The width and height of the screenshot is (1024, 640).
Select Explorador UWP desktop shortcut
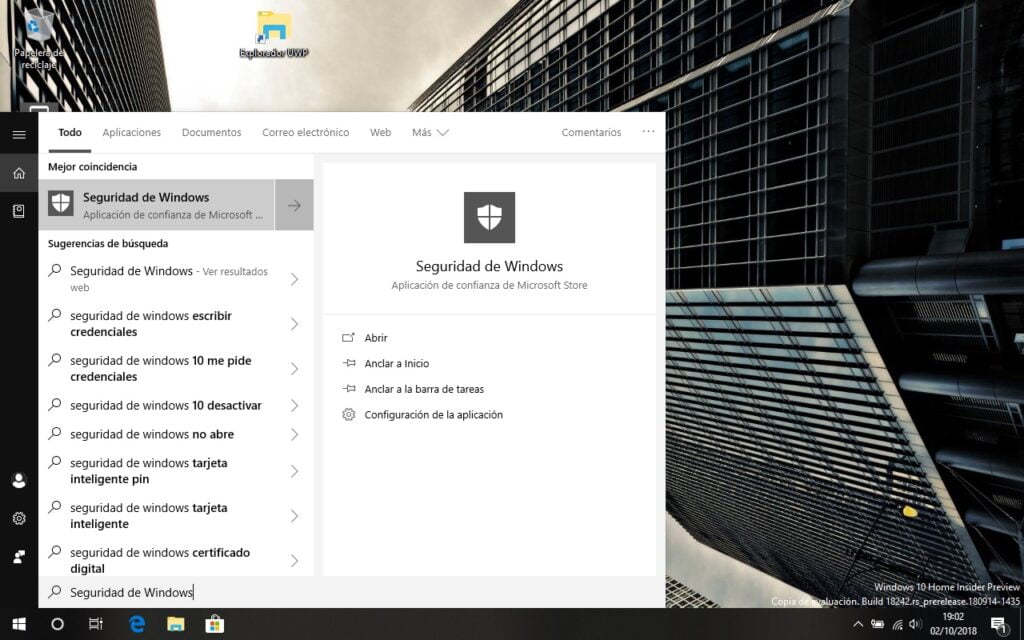click(274, 35)
